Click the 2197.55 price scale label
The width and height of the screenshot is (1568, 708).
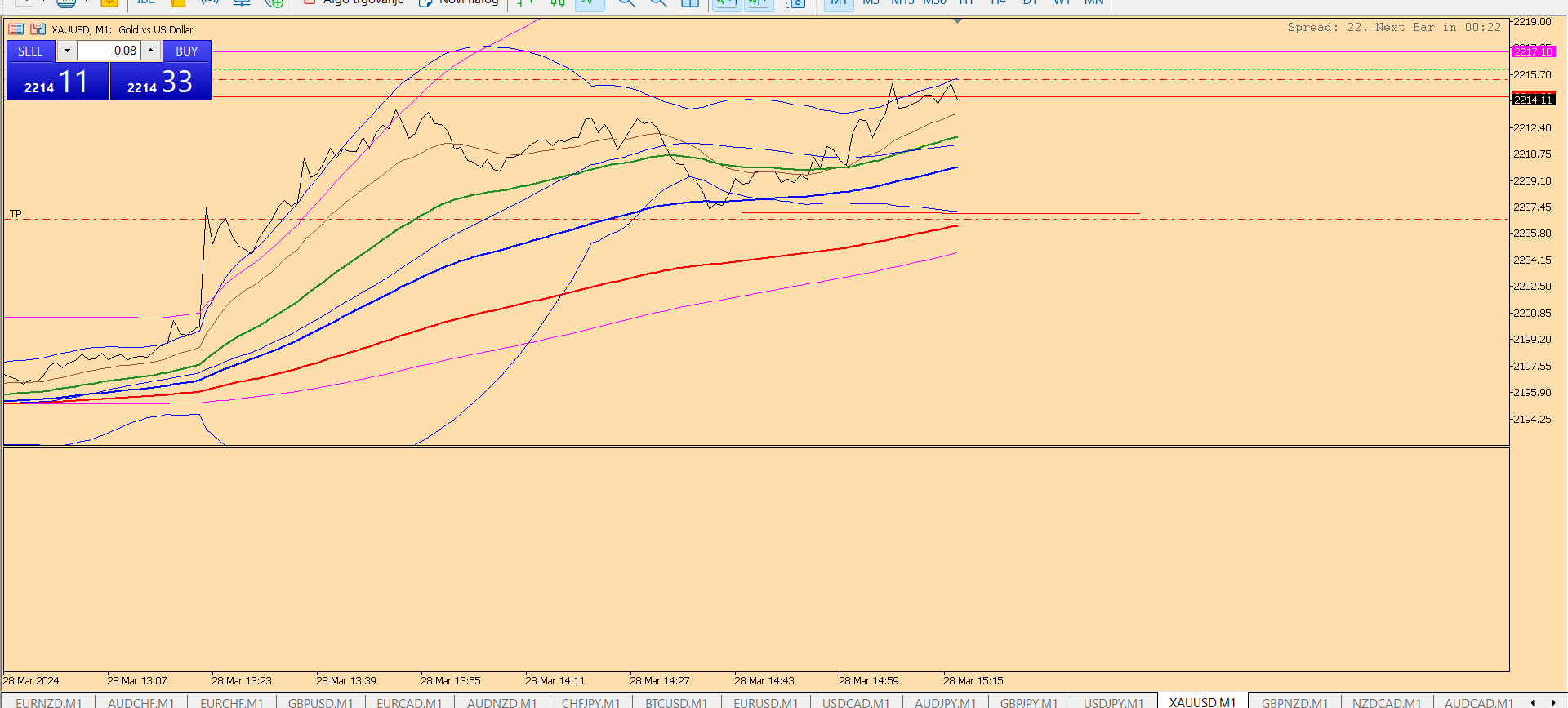pos(1532,366)
